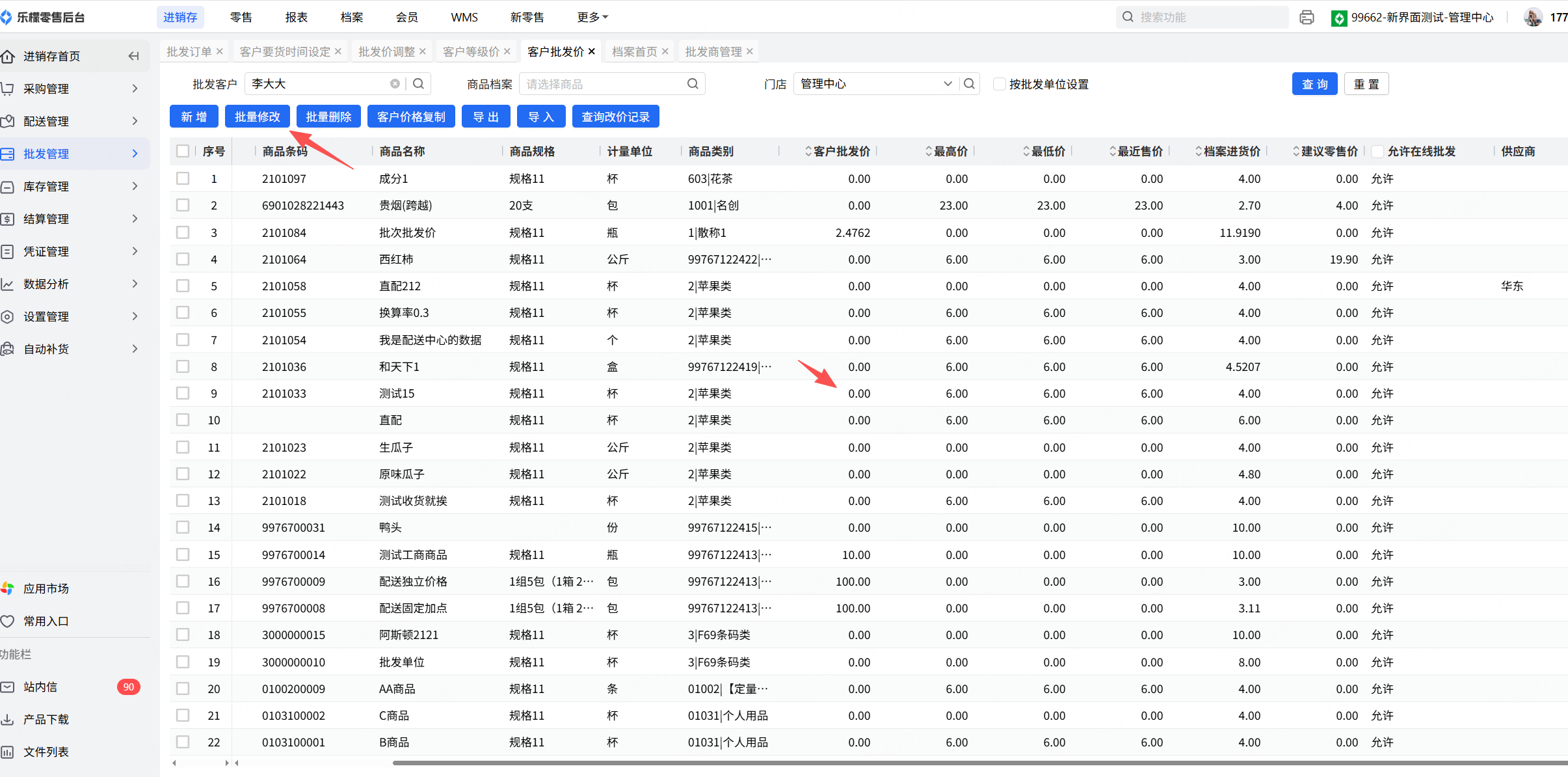The width and height of the screenshot is (1568, 777).
Task: Collapse sidebar with the arrow icon
Action: click(x=133, y=56)
